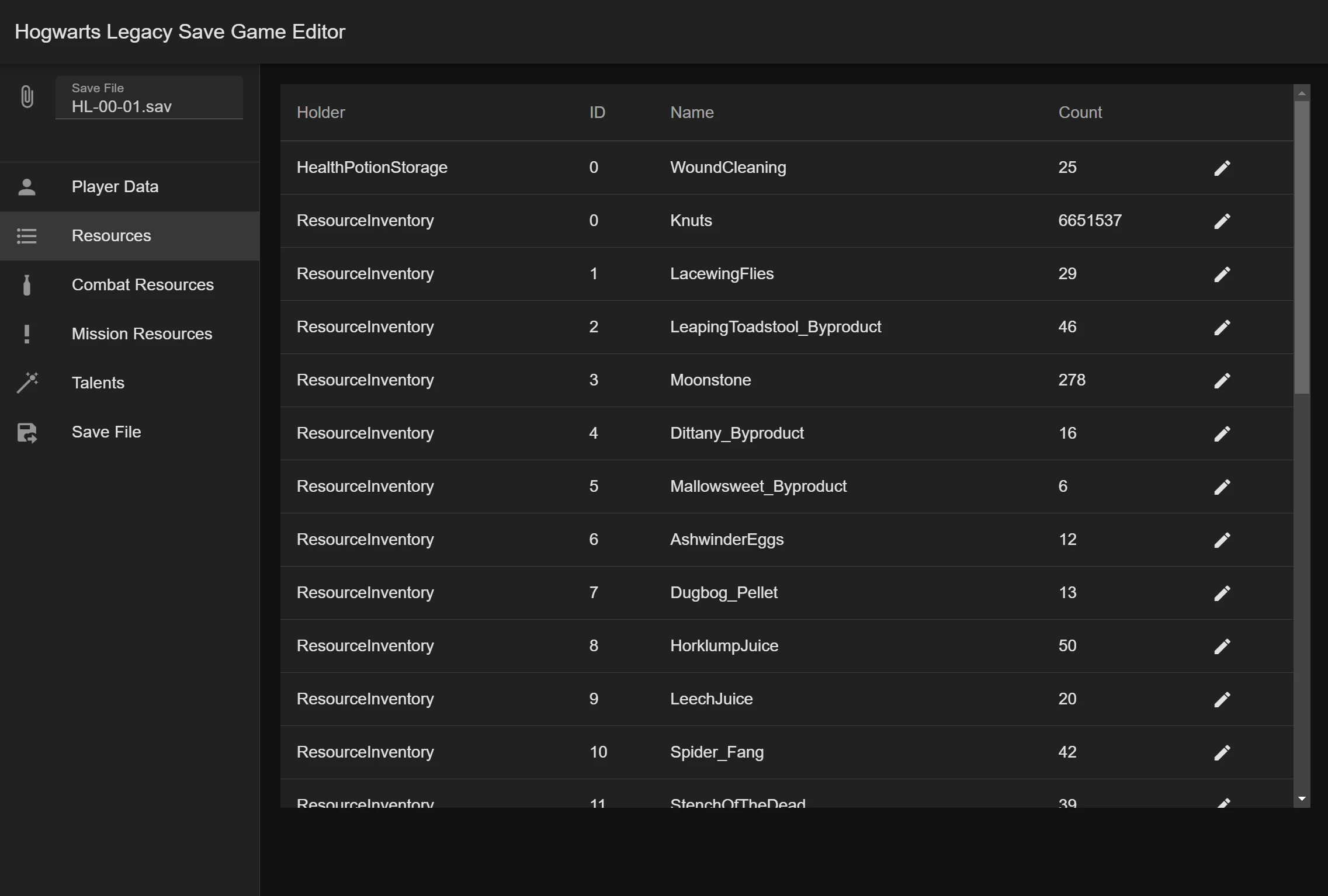This screenshot has height=896, width=1328.
Task: Open the Player Data section
Action: (115, 187)
